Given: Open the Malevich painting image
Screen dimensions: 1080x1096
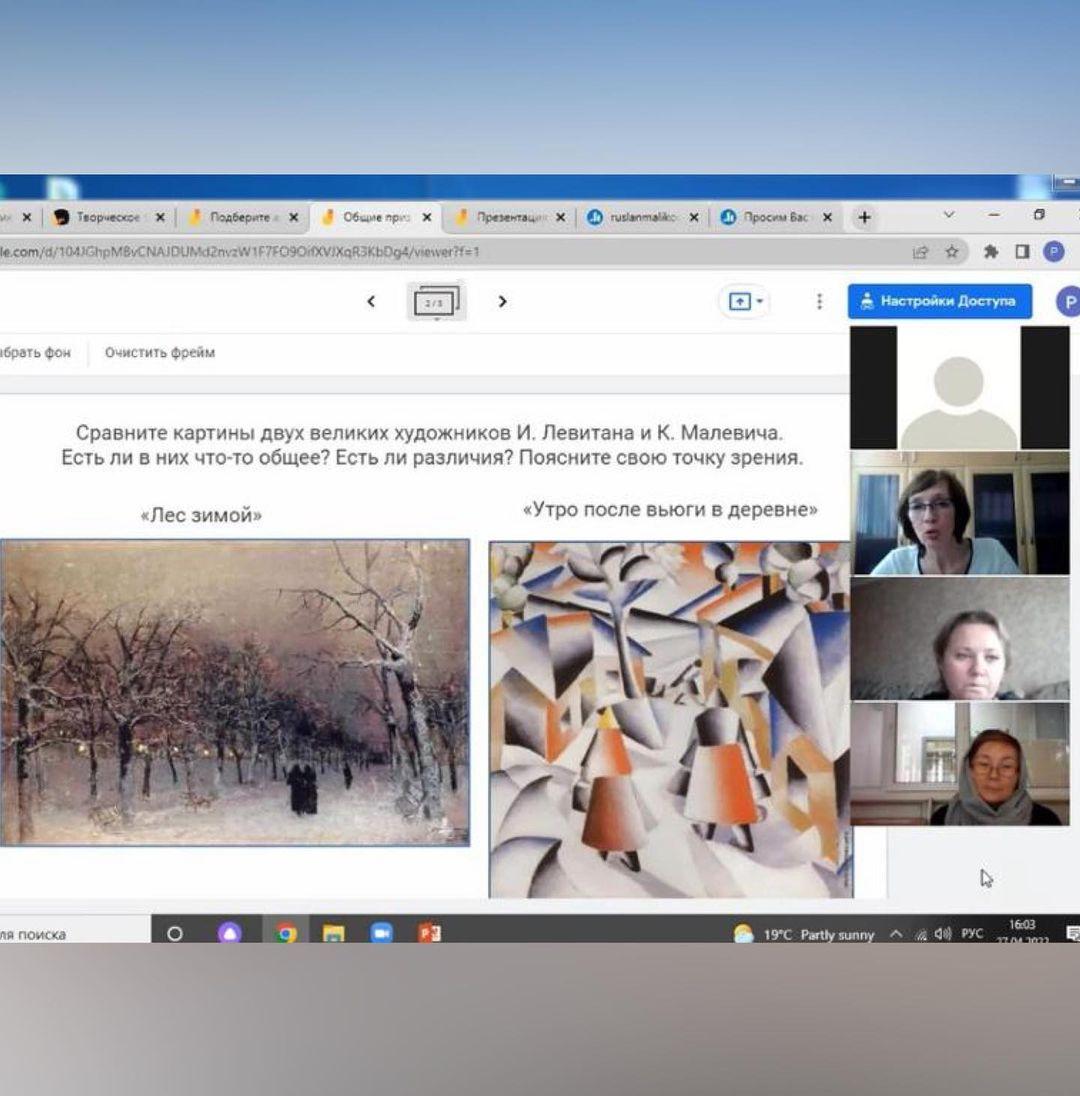Looking at the screenshot, I should 670,719.
